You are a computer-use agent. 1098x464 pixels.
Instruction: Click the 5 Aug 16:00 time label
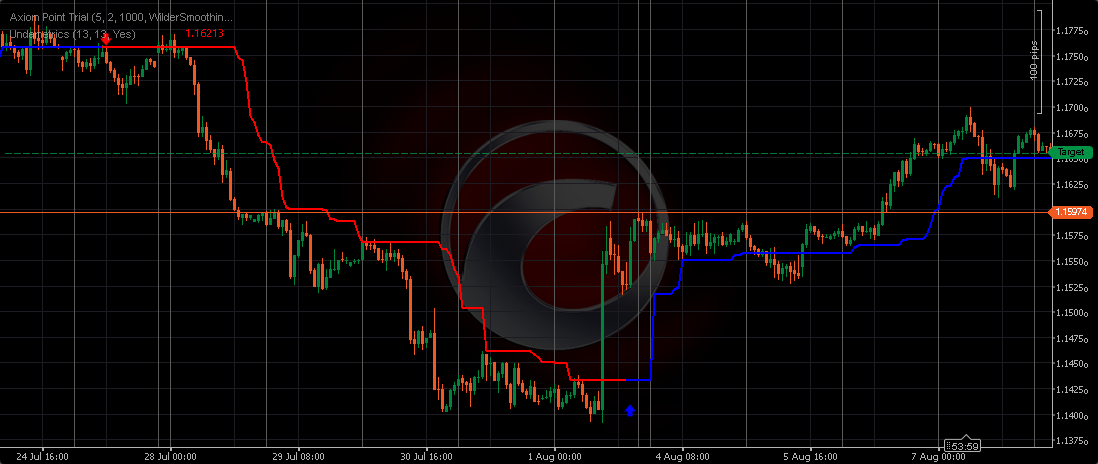point(810,456)
